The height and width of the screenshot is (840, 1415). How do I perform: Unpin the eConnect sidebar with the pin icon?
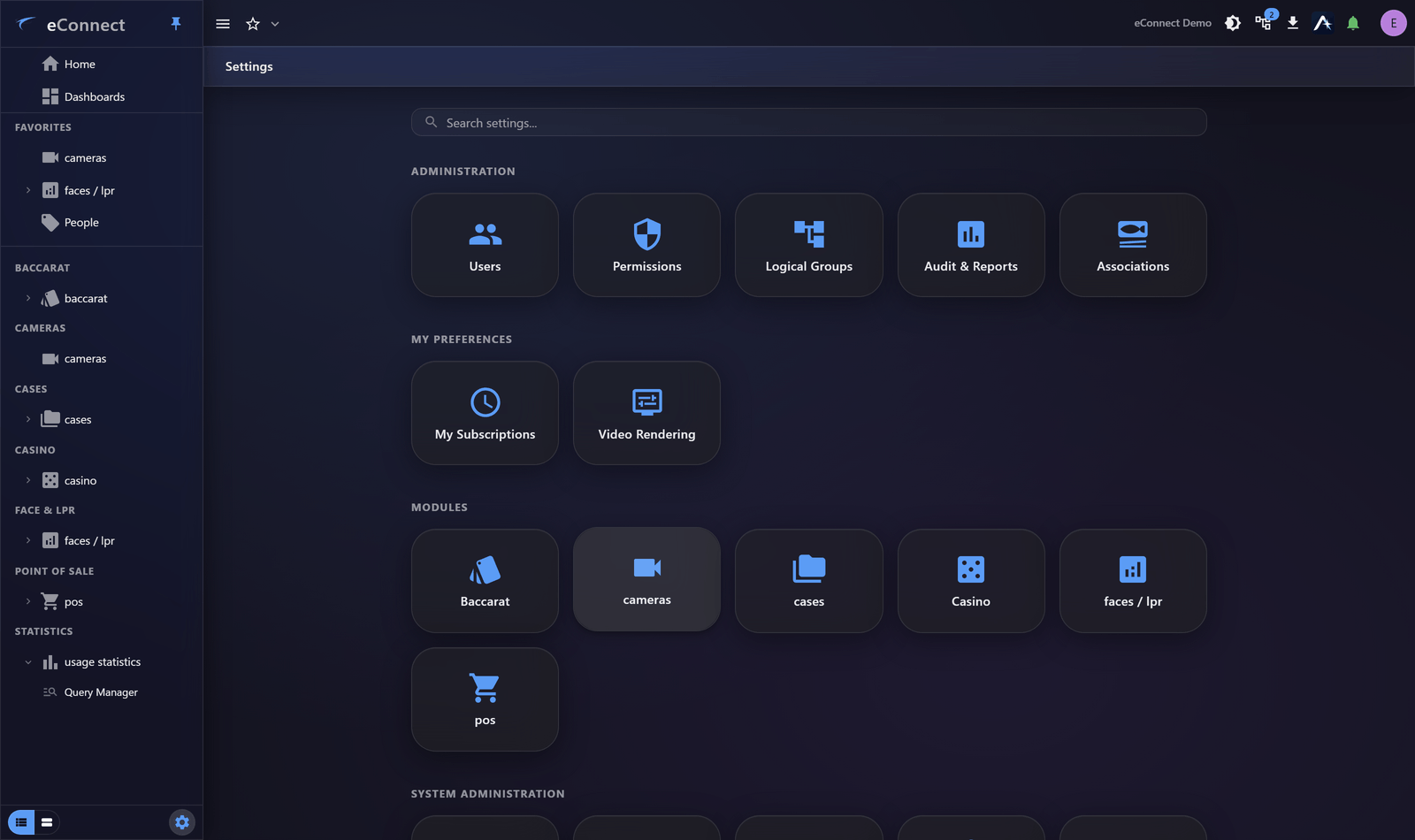[176, 24]
